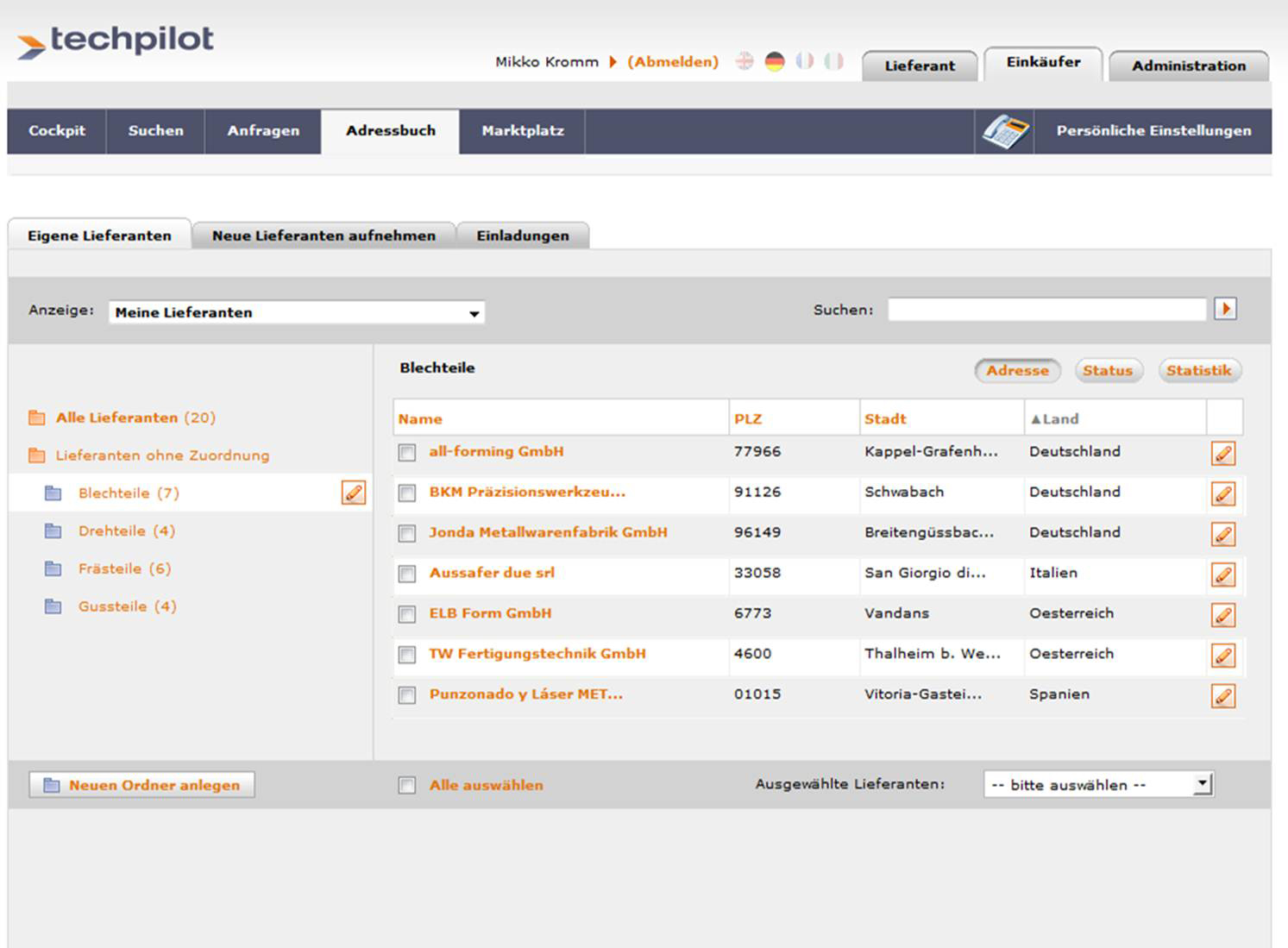
Task: Click the Gussteile folder icon
Action: click(53, 606)
